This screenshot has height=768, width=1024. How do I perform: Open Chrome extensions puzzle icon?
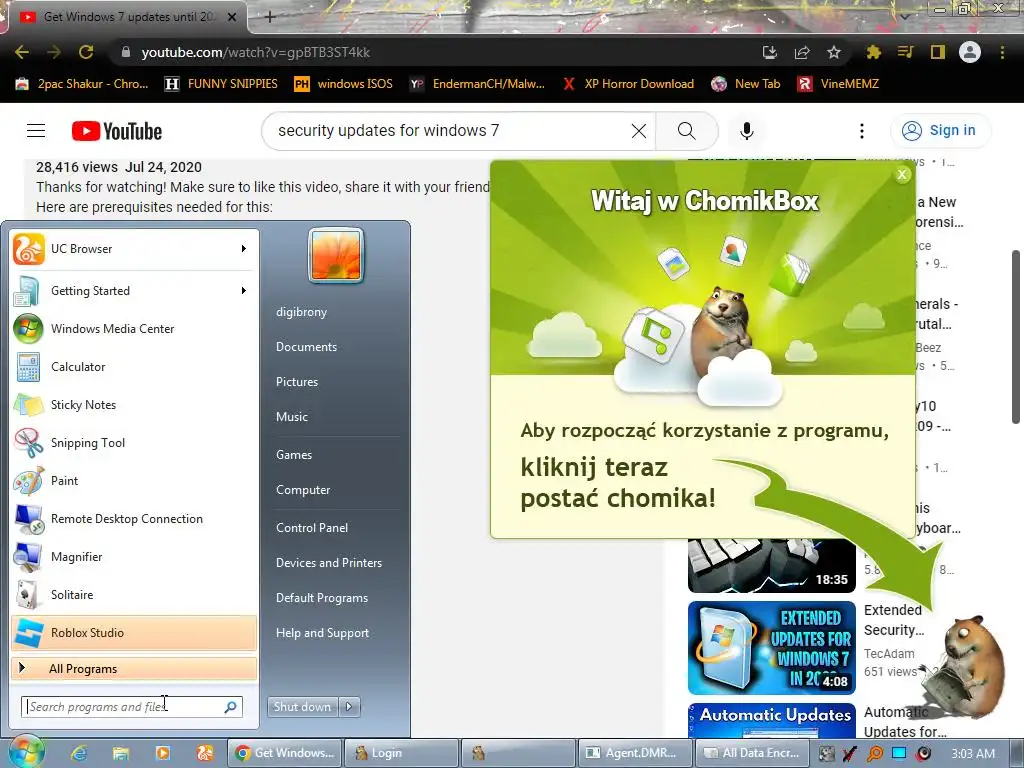click(874, 52)
